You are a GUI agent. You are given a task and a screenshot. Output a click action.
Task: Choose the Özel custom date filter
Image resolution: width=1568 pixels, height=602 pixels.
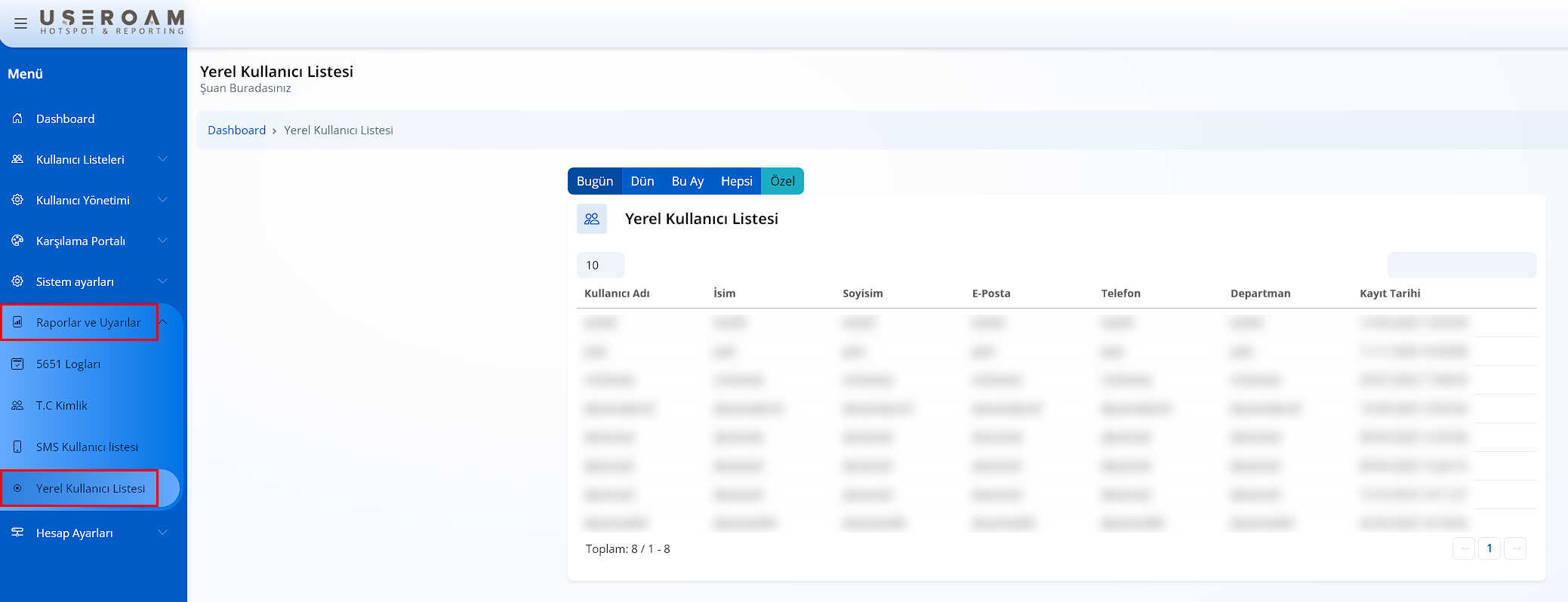click(782, 181)
